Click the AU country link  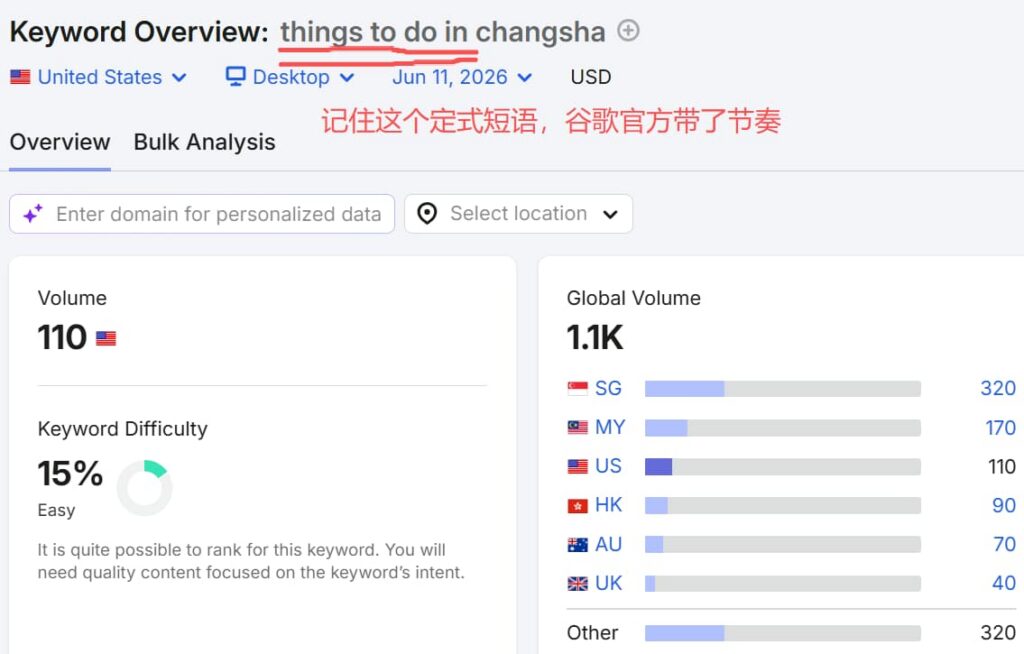point(608,544)
